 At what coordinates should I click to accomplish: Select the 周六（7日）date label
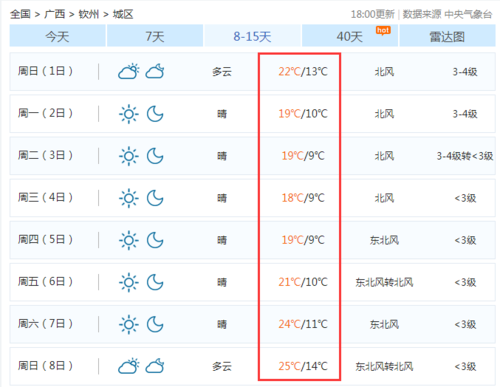[45, 324]
